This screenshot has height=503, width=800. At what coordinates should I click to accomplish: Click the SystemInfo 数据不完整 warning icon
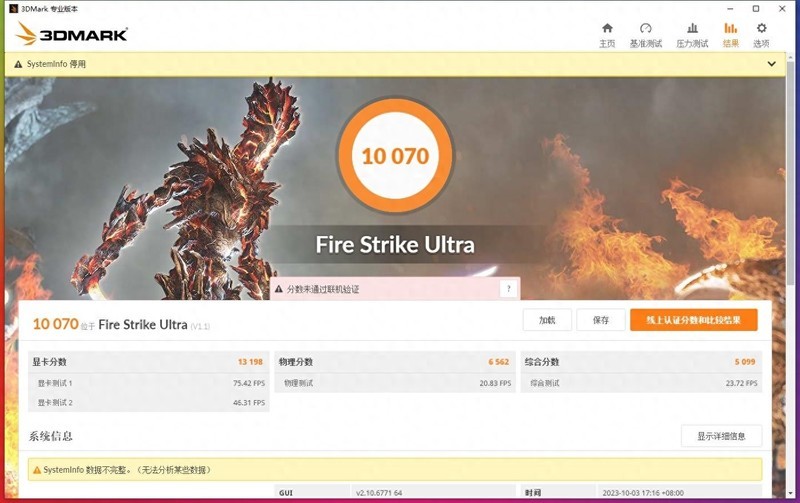coord(37,470)
